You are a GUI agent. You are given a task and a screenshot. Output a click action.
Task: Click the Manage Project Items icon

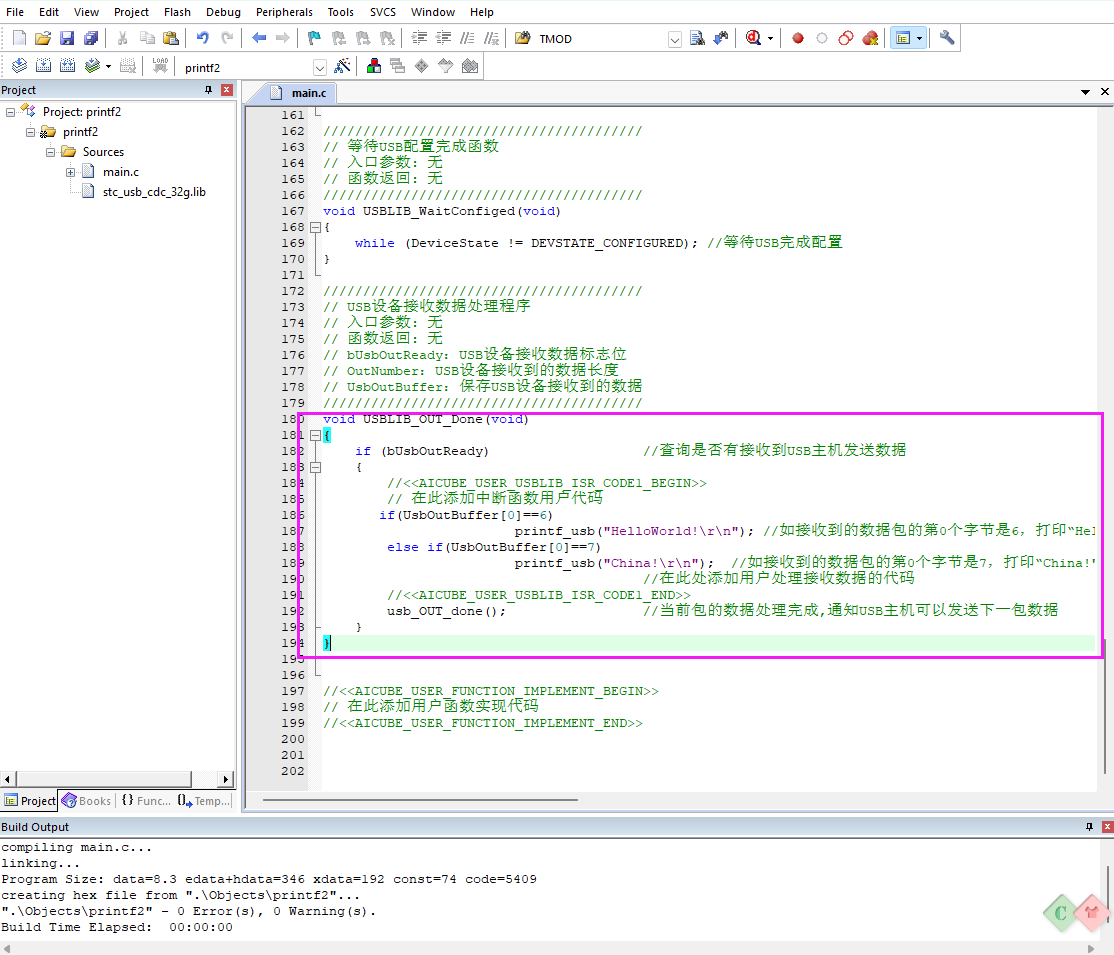tap(374, 66)
